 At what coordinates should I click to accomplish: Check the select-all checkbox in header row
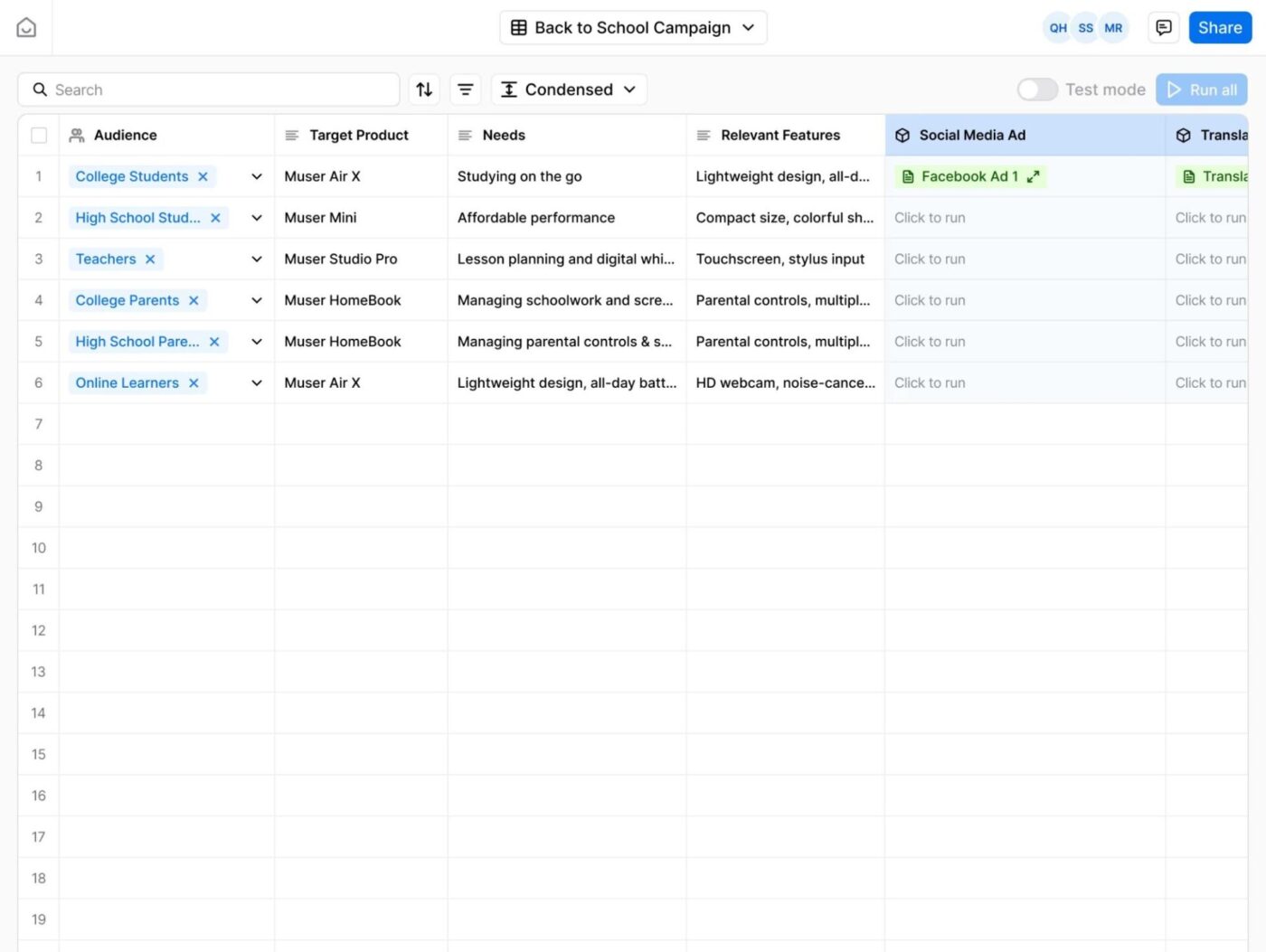pyautogui.click(x=39, y=135)
